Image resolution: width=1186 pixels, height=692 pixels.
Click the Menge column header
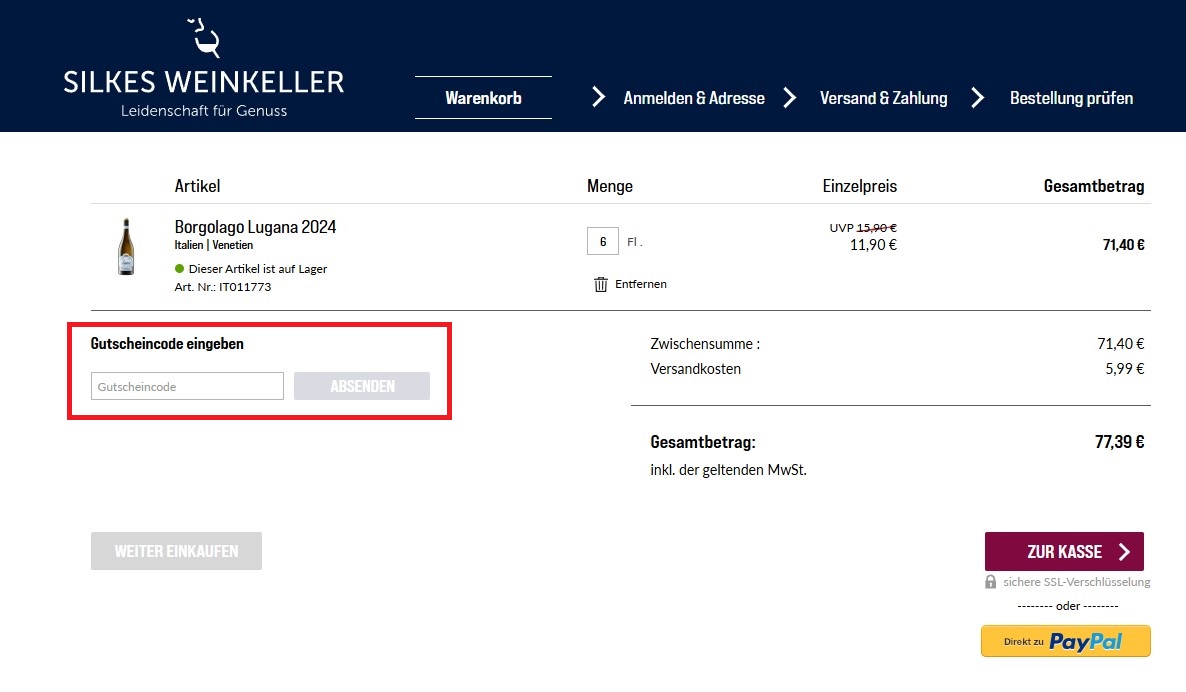pos(610,186)
